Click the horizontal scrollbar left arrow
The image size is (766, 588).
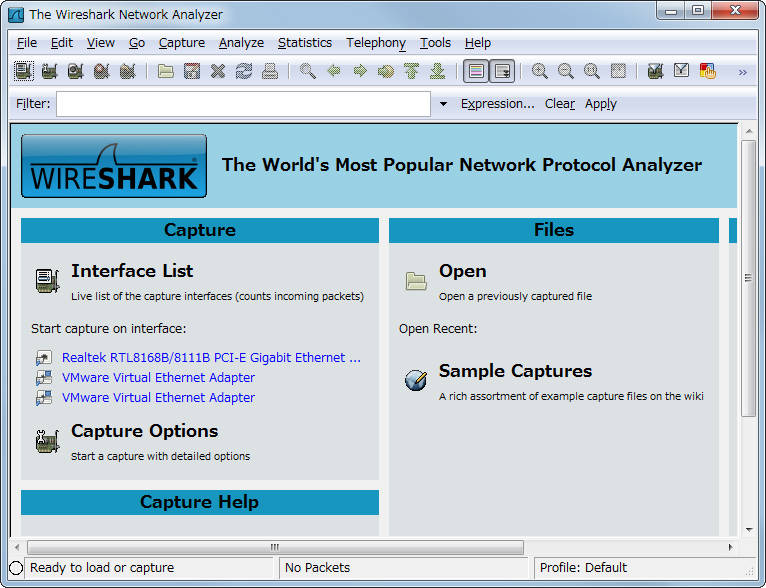[17, 547]
